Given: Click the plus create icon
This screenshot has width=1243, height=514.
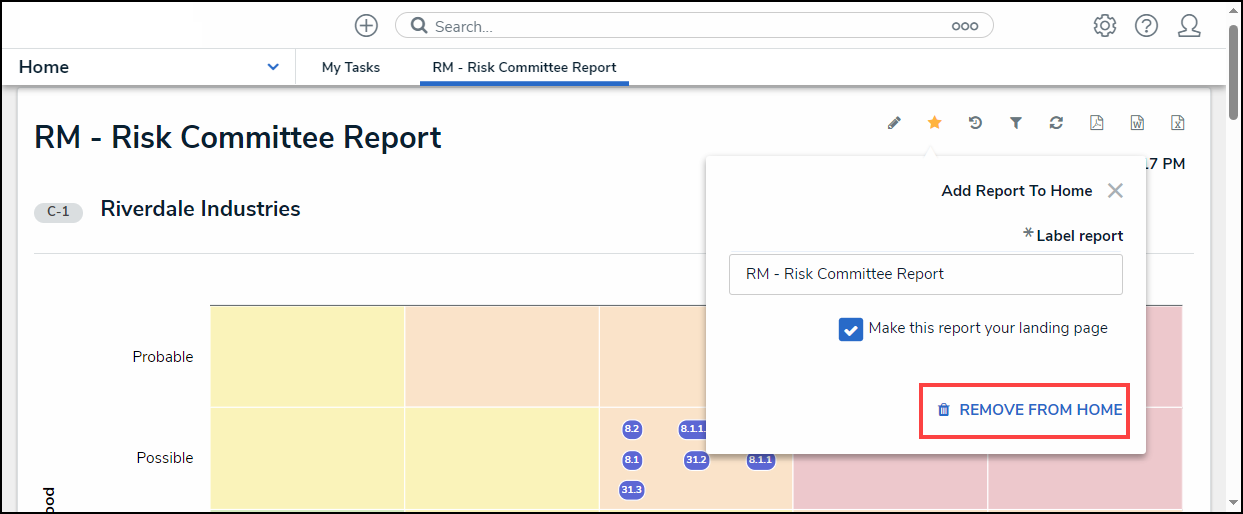Looking at the screenshot, I should pos(366,26).
